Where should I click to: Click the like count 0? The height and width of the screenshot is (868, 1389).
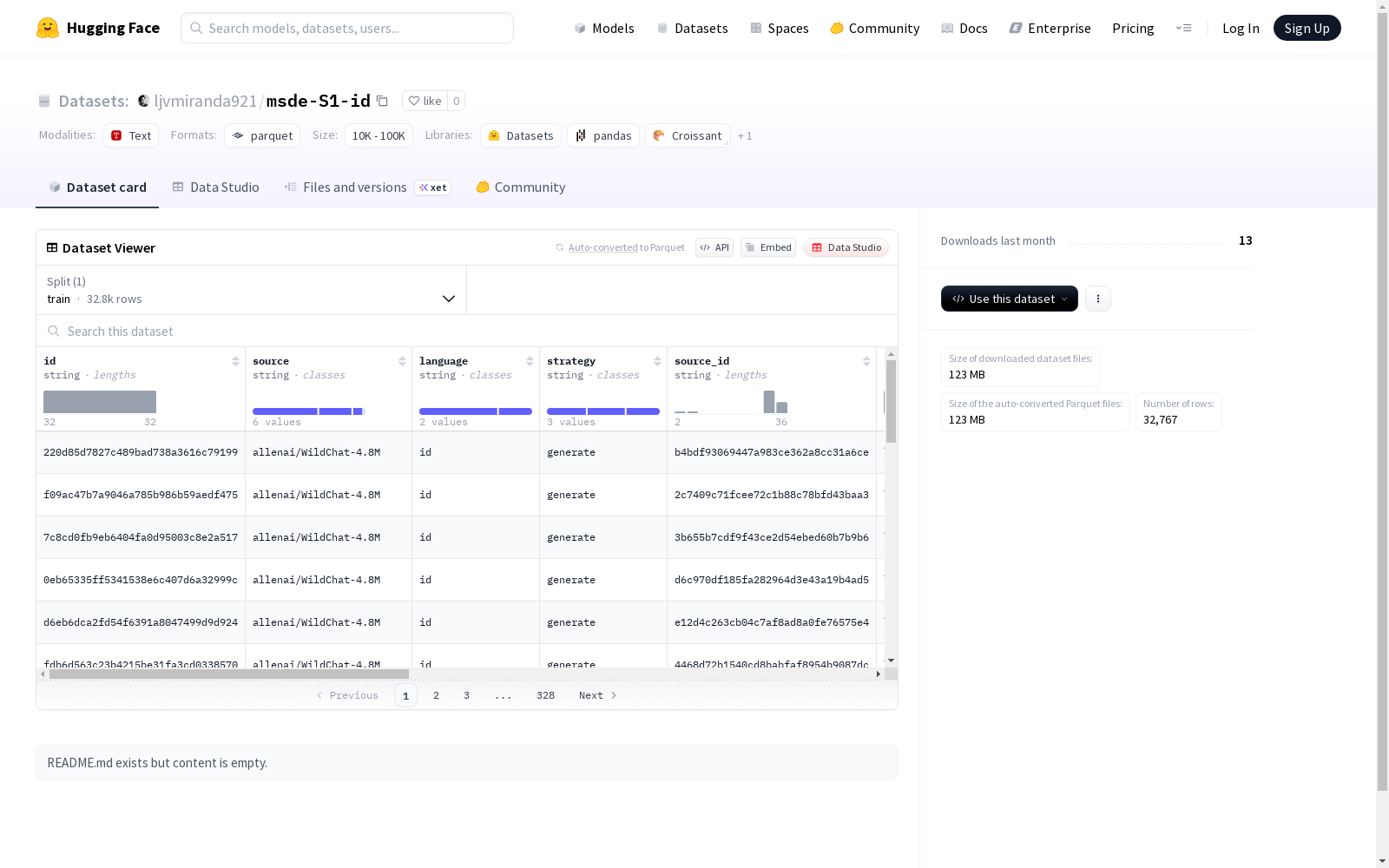click(456, 101)
